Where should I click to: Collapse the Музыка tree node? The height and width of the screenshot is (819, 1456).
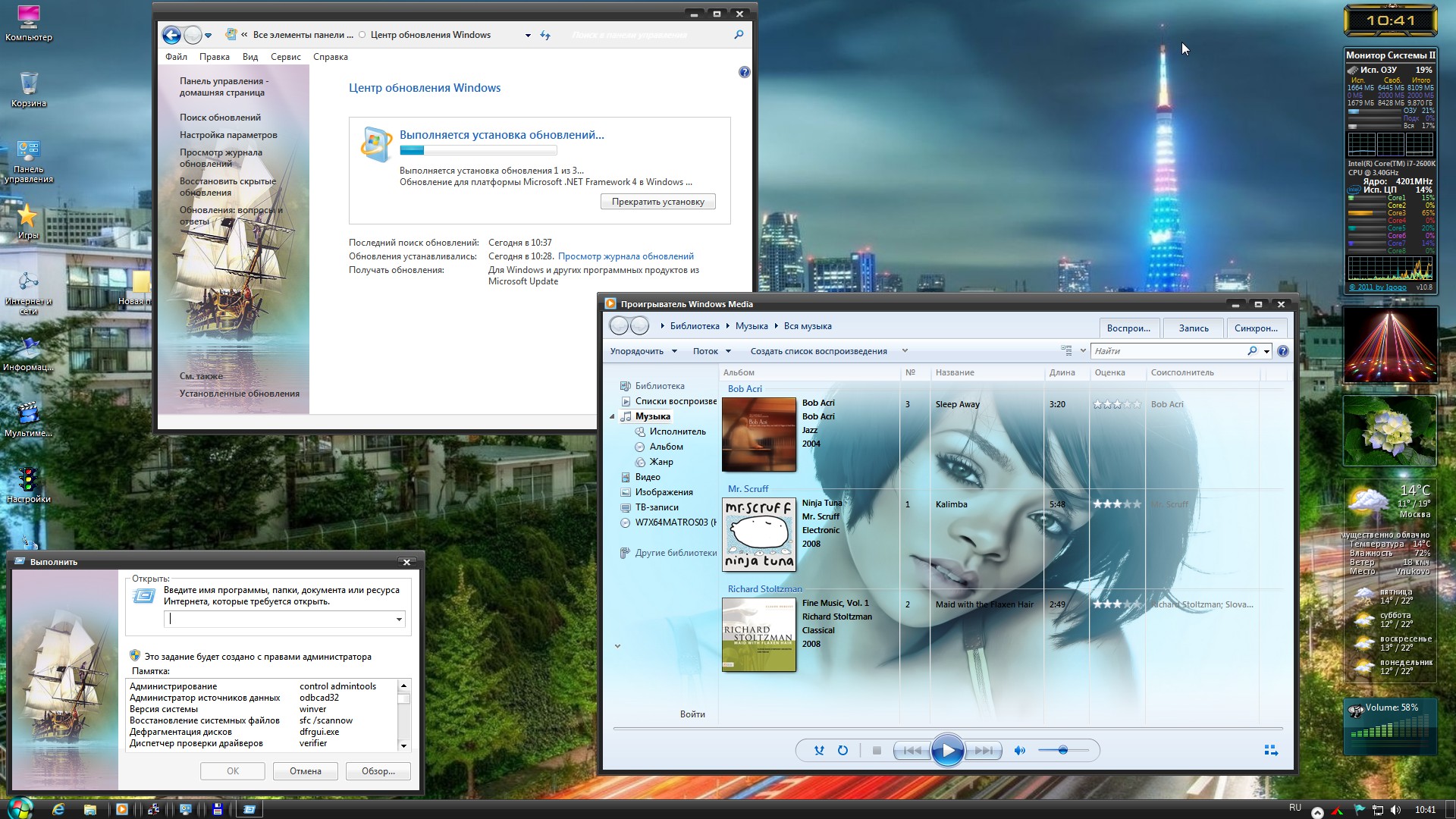tap(612, 416)
